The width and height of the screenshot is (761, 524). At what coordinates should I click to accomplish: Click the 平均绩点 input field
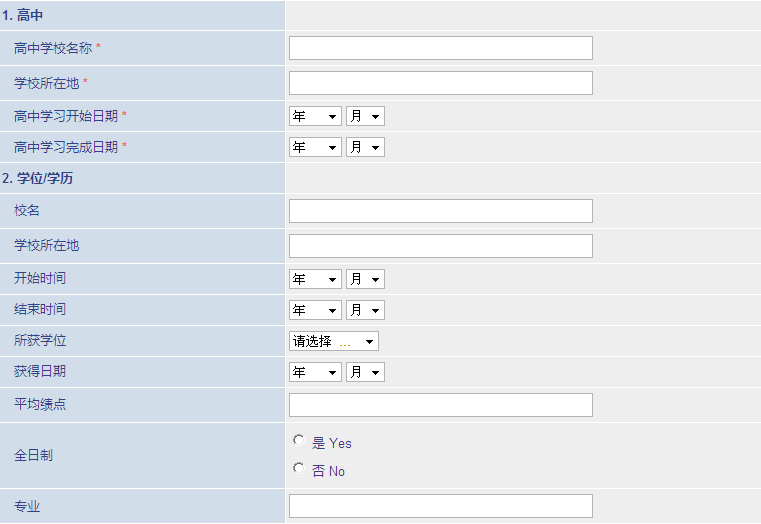pyautogui.click(x=441, y=405)
